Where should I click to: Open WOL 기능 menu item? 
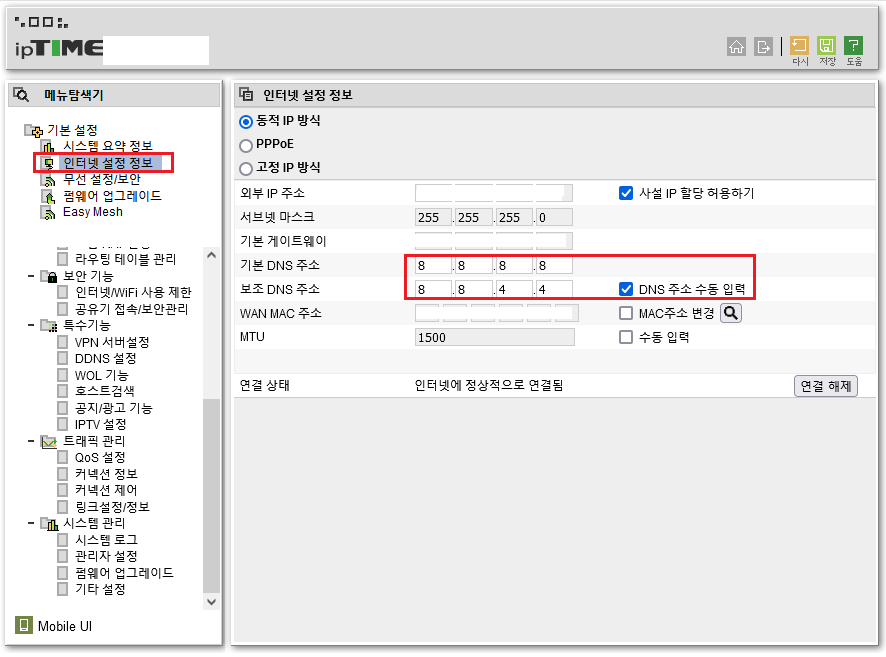[102, 375]
